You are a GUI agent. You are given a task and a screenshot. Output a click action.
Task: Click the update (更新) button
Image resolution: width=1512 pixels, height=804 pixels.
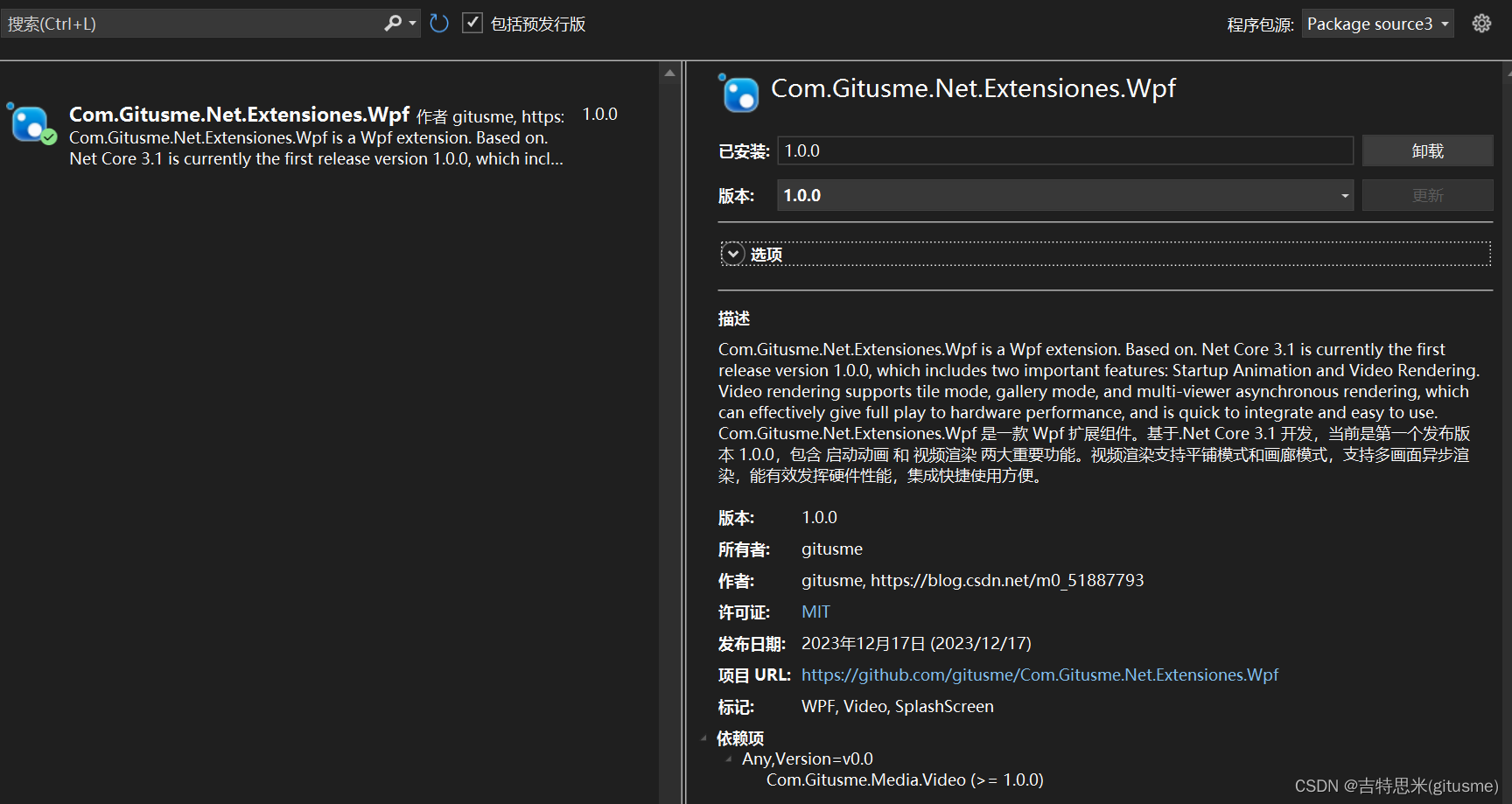[x=1427, y=195]
